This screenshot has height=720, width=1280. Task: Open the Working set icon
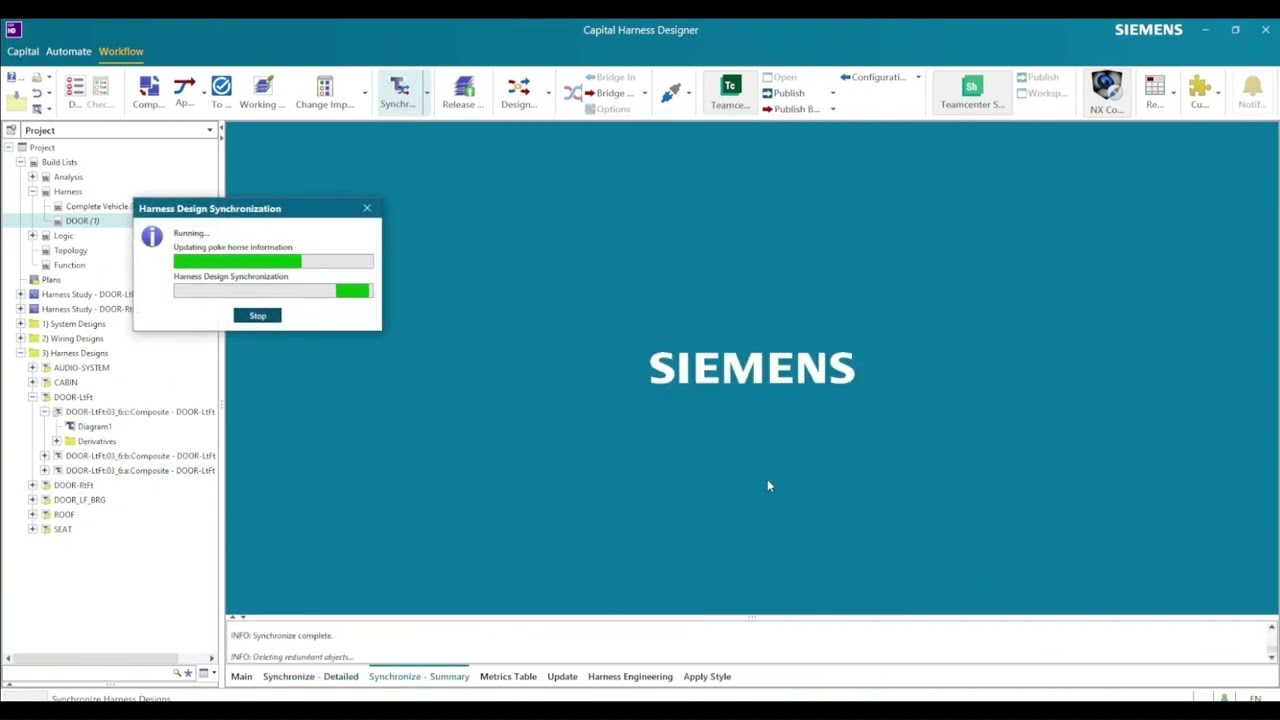263,87
